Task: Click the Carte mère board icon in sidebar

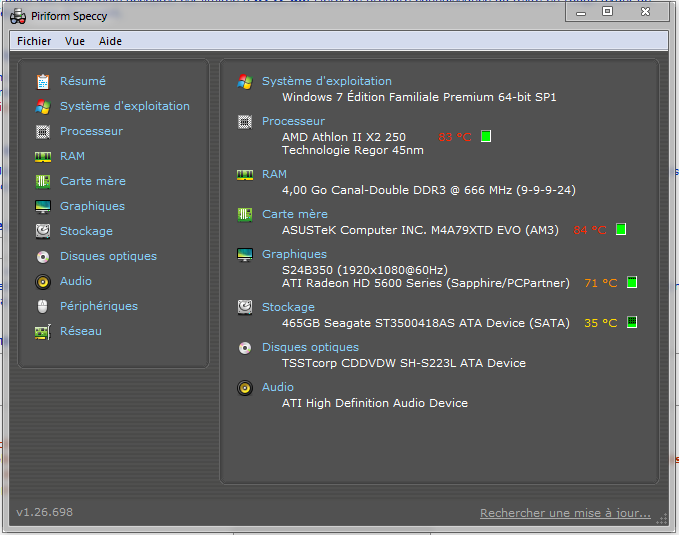Action: (x=43, y=181)
